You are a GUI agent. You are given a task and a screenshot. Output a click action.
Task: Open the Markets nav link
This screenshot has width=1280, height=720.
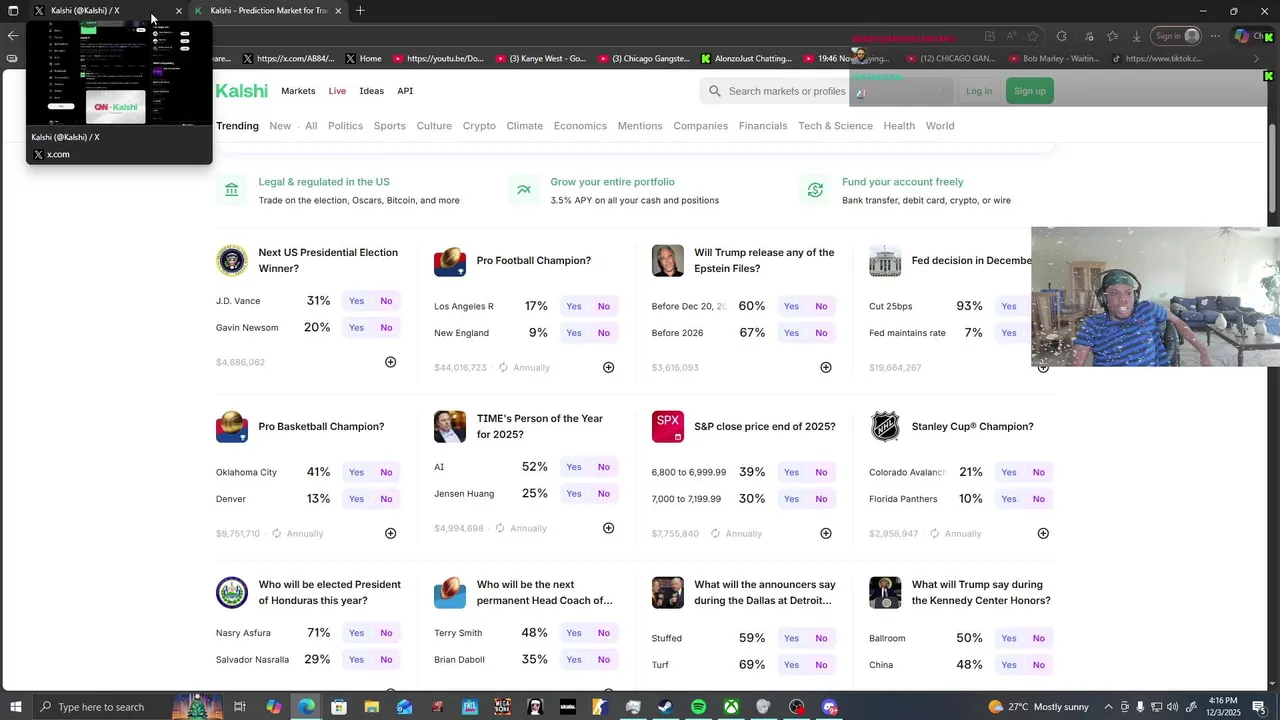point(298,91)
